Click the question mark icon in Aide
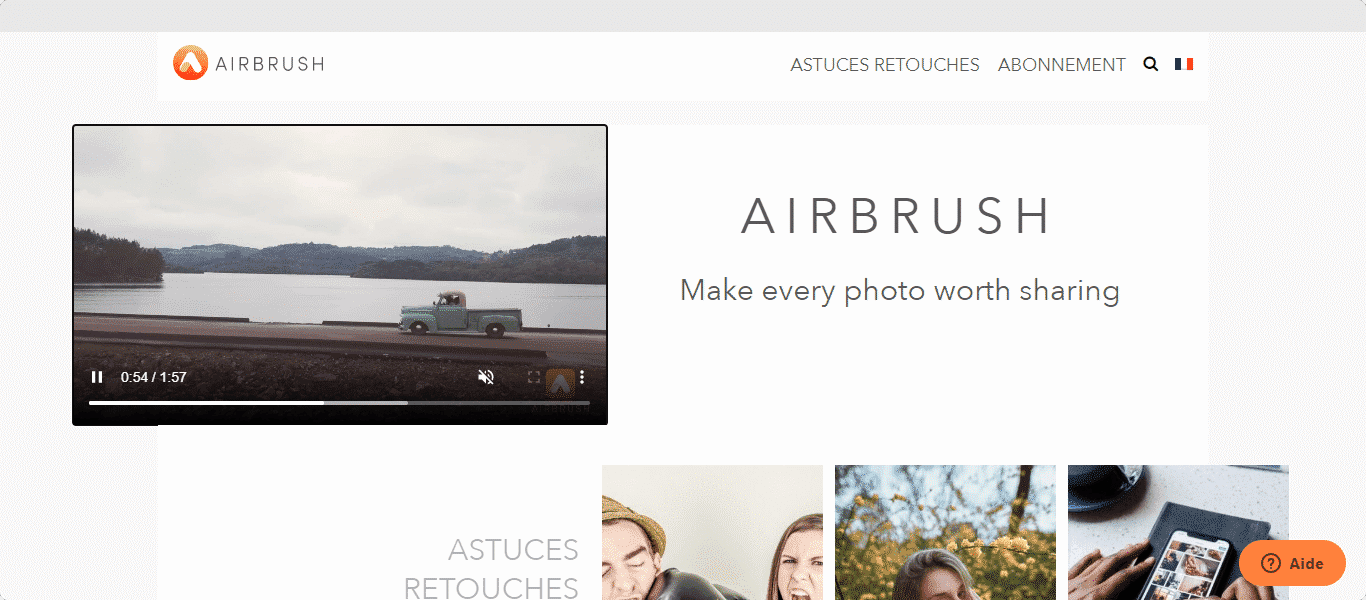The height and width of the screenshot is (600, 1366). coord(1270,563)
